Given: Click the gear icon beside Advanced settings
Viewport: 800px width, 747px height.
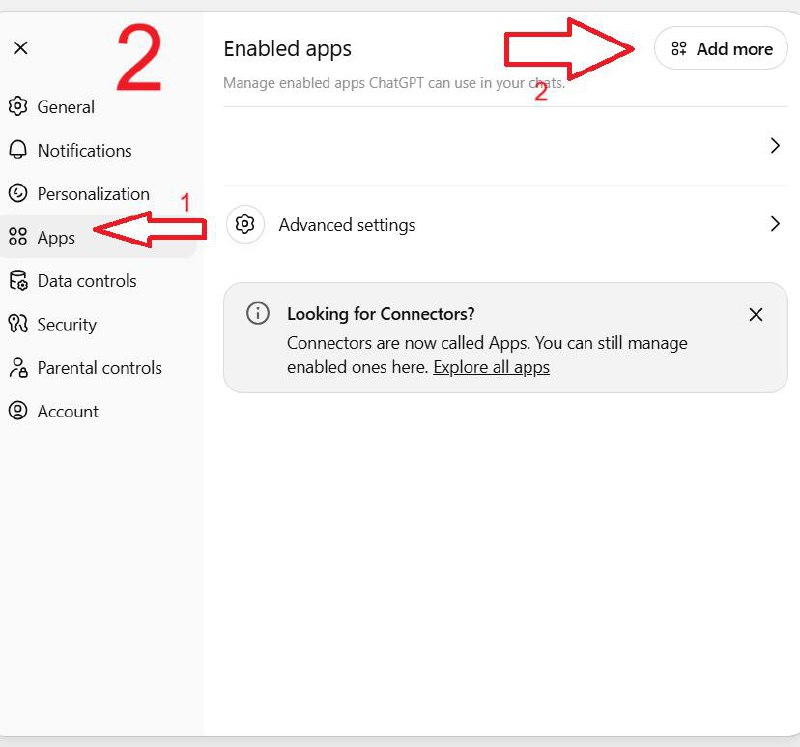Looking at the screenshot, I should point(245,225).
